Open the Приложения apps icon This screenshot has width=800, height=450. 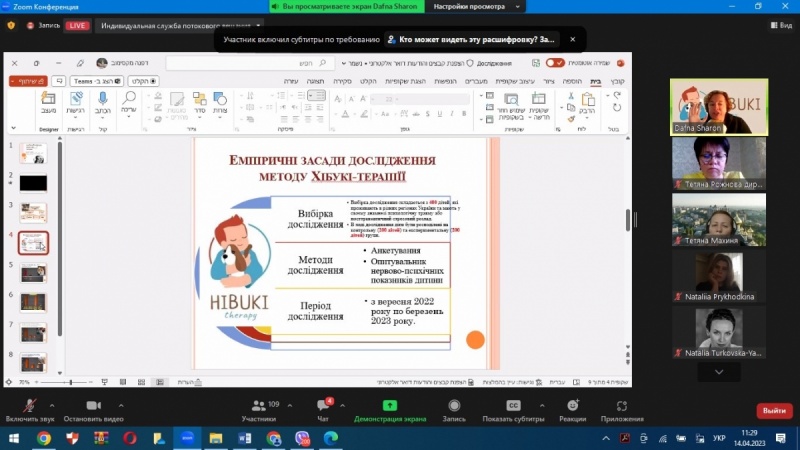click(622, 405)
